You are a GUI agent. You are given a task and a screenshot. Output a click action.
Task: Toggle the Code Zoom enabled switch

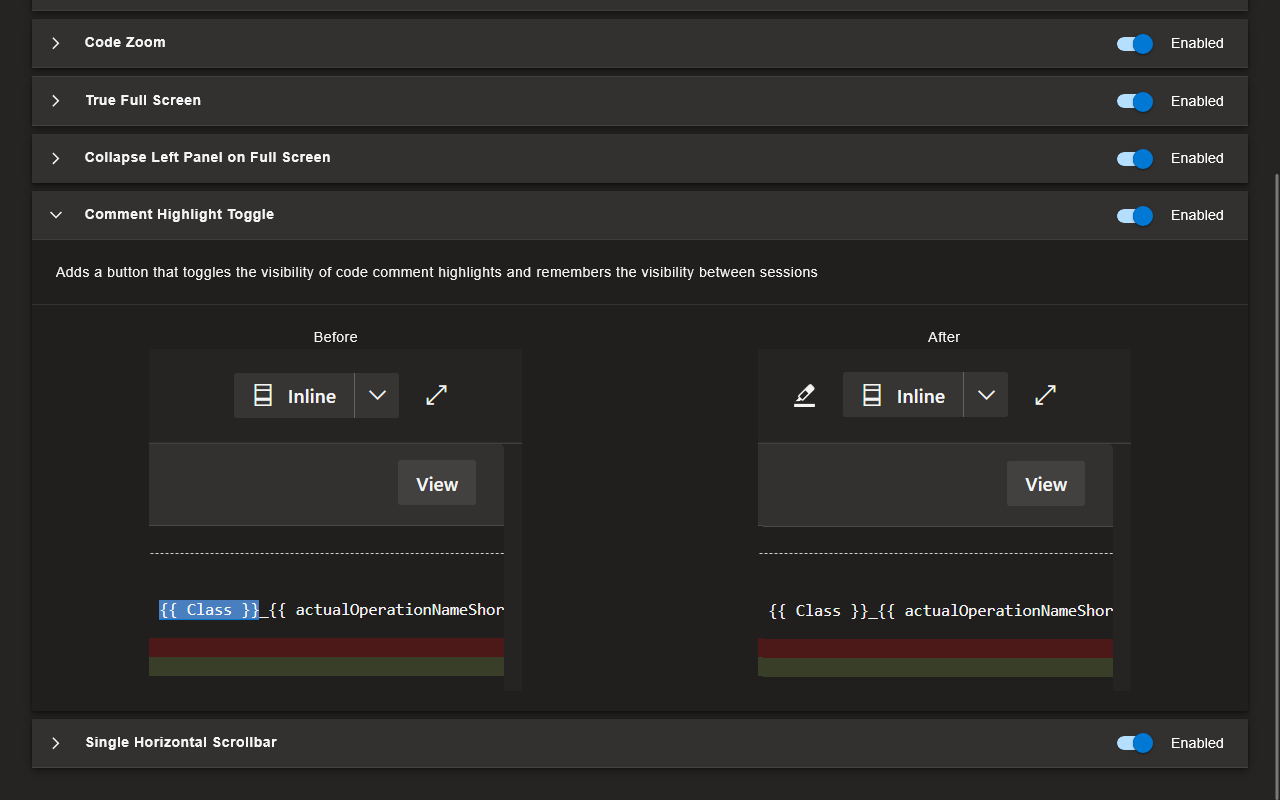[1135, 43]
